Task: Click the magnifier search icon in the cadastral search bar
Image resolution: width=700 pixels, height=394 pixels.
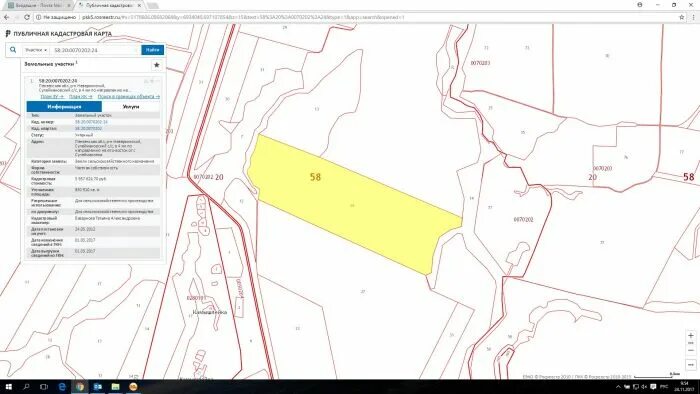Action: (13, 50)
